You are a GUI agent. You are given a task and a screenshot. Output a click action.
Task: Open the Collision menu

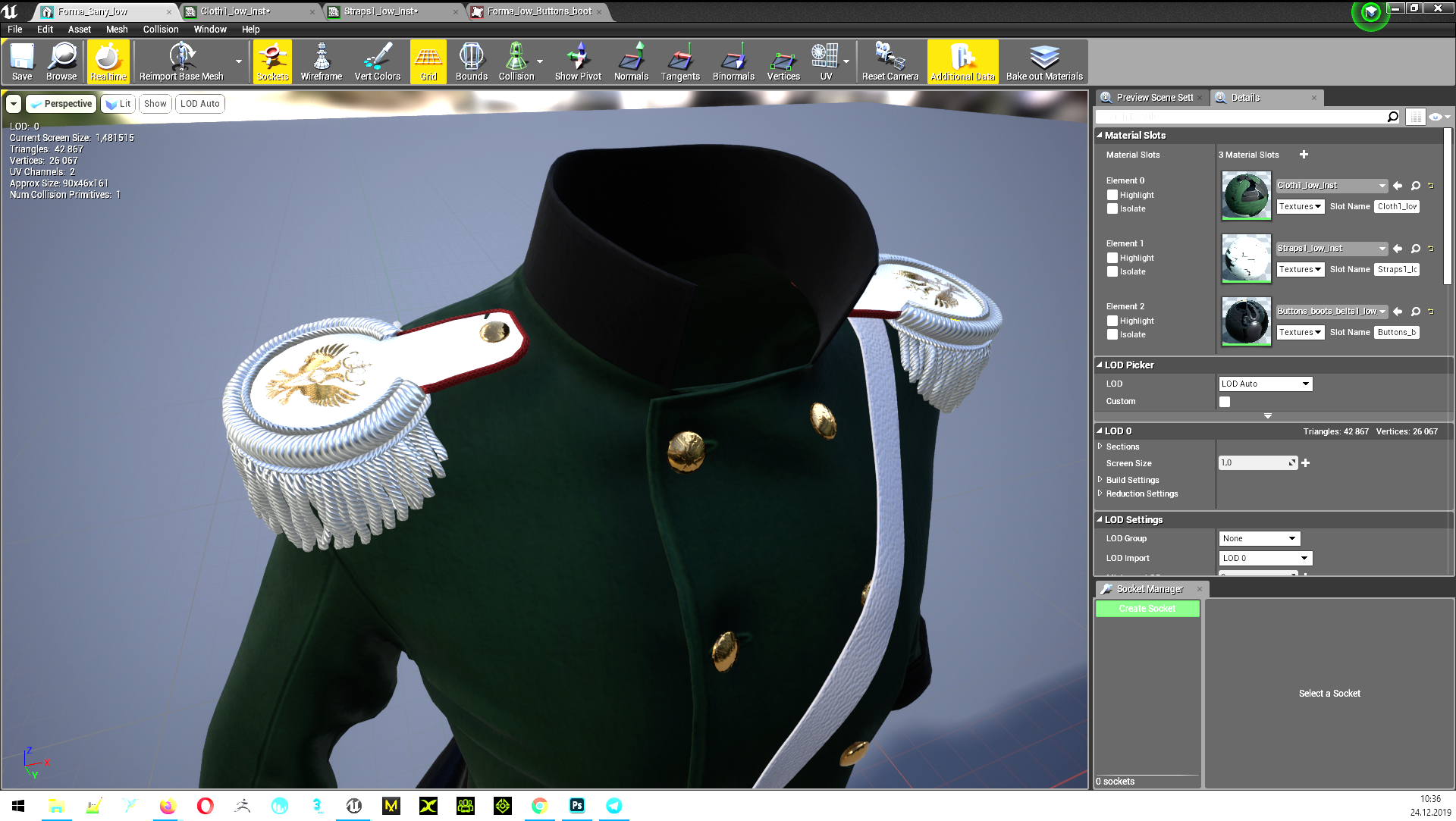(161, 29)
